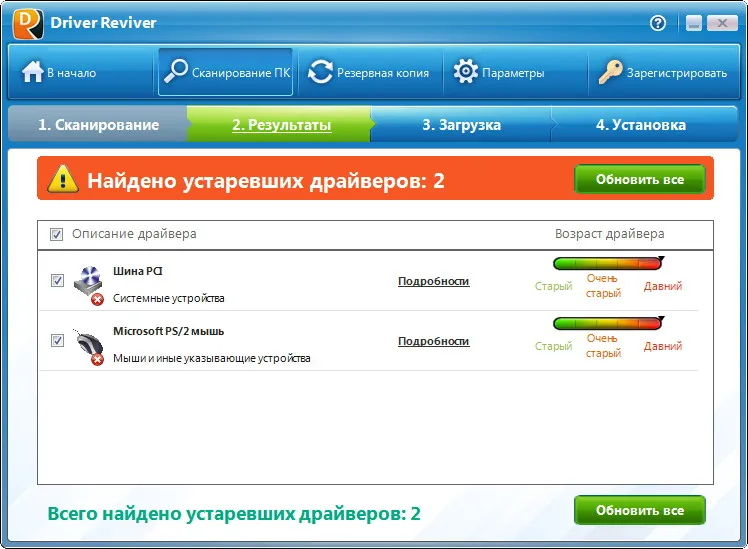The height and width of the screenshot is (549, 748).
Task: Select the 4. Установка step
Action: click(641, 124)
